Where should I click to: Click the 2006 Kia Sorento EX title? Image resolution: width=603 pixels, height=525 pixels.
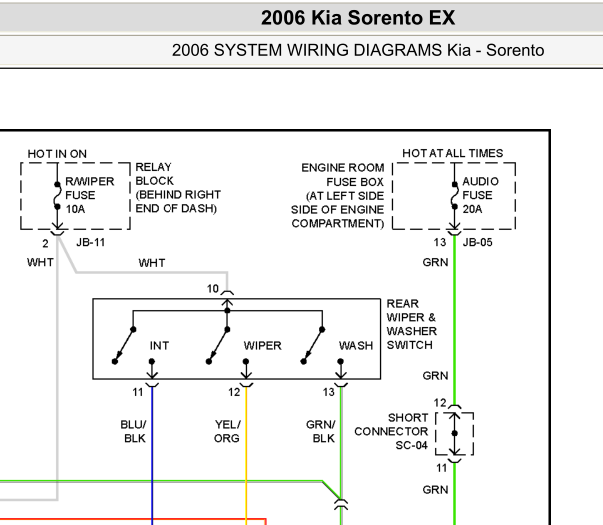(358, 18)
